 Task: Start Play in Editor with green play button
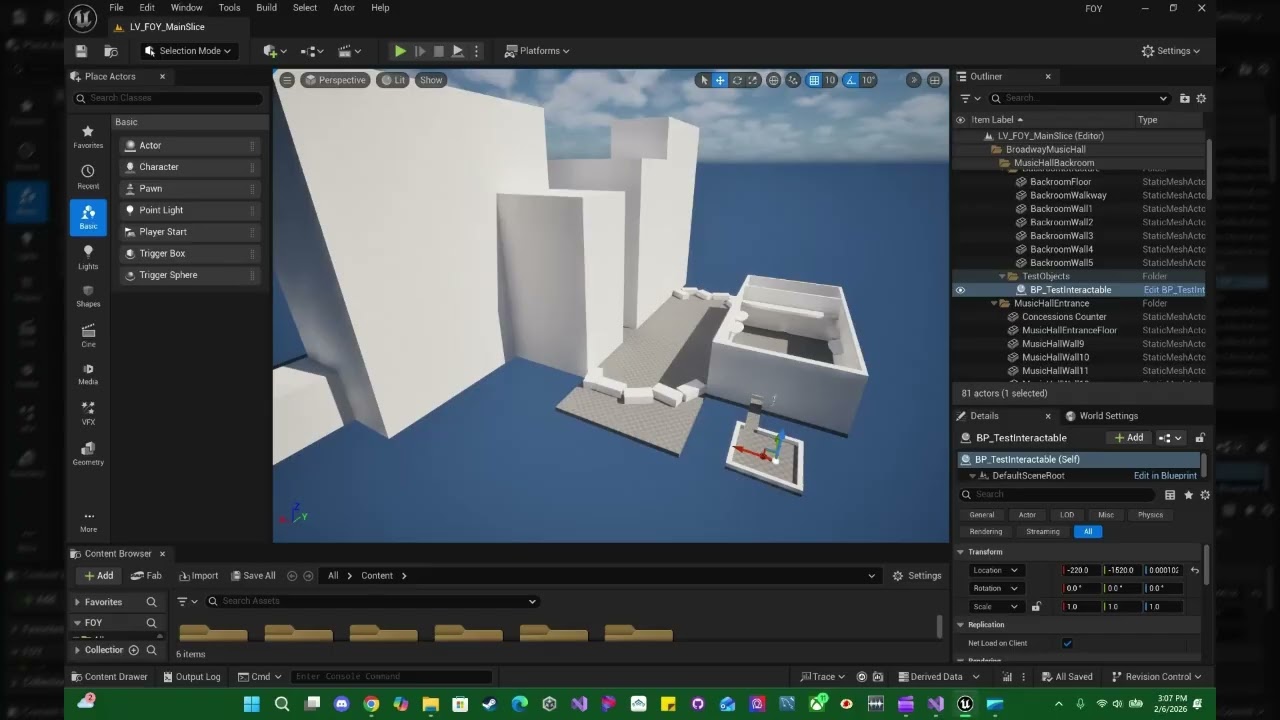click(x=400, y=51)
